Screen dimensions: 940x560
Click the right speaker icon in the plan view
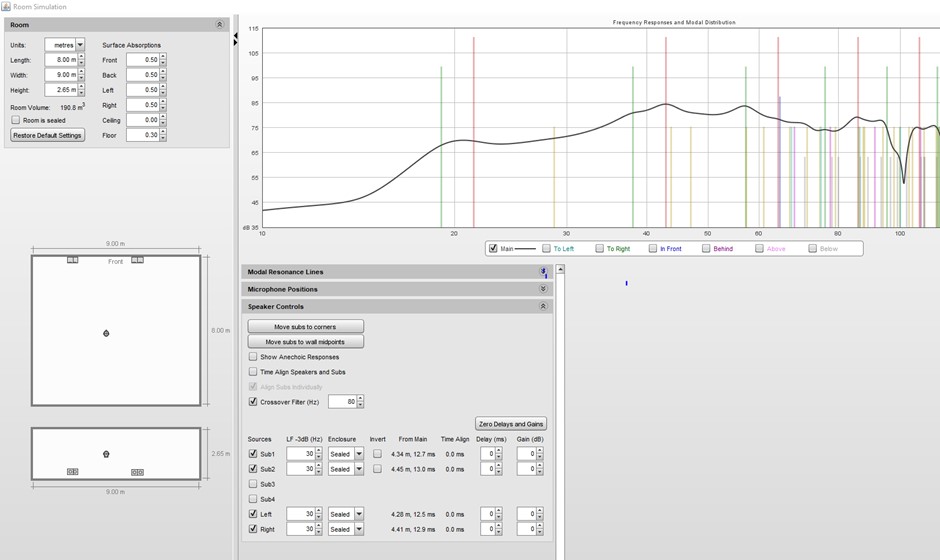click(137, 260)
